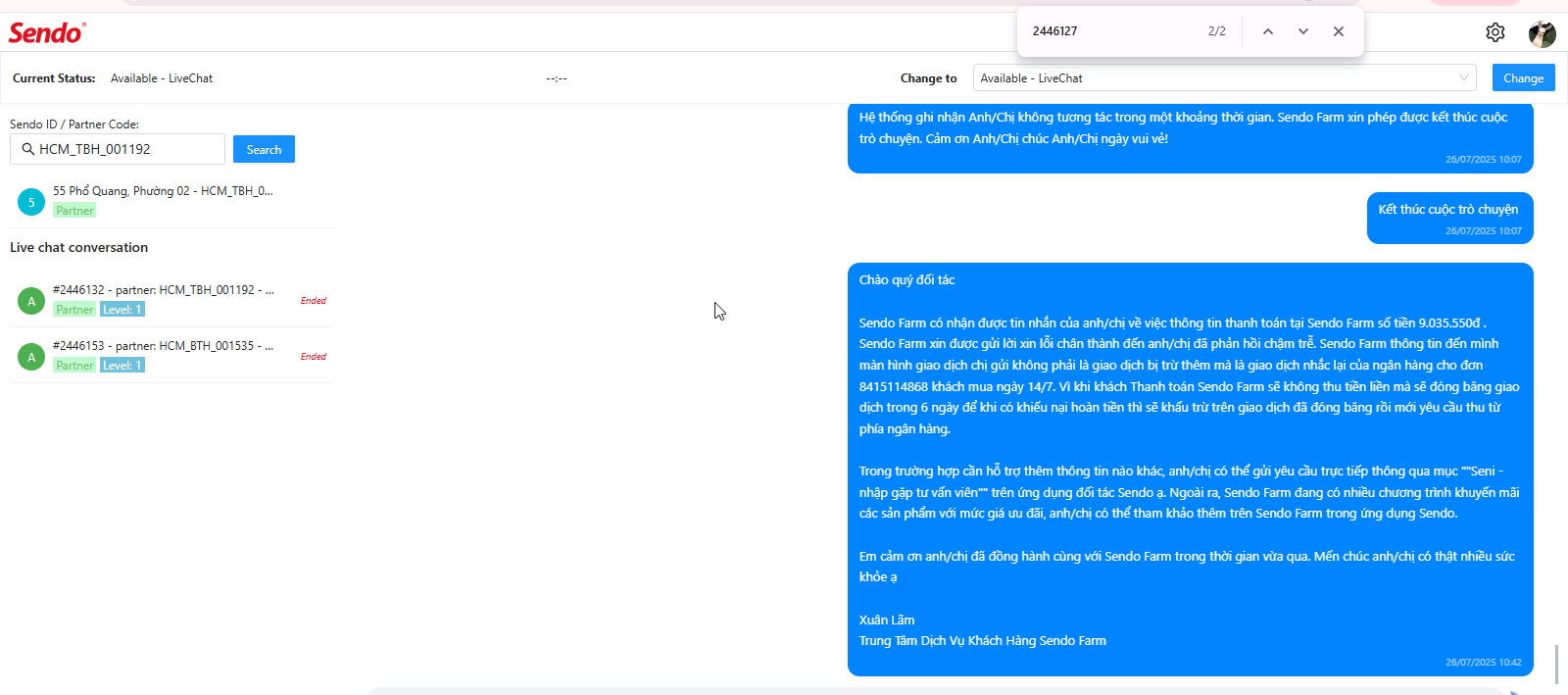
Task: Select the 55 Phổ Quang partner result
Action: [171, 200]
